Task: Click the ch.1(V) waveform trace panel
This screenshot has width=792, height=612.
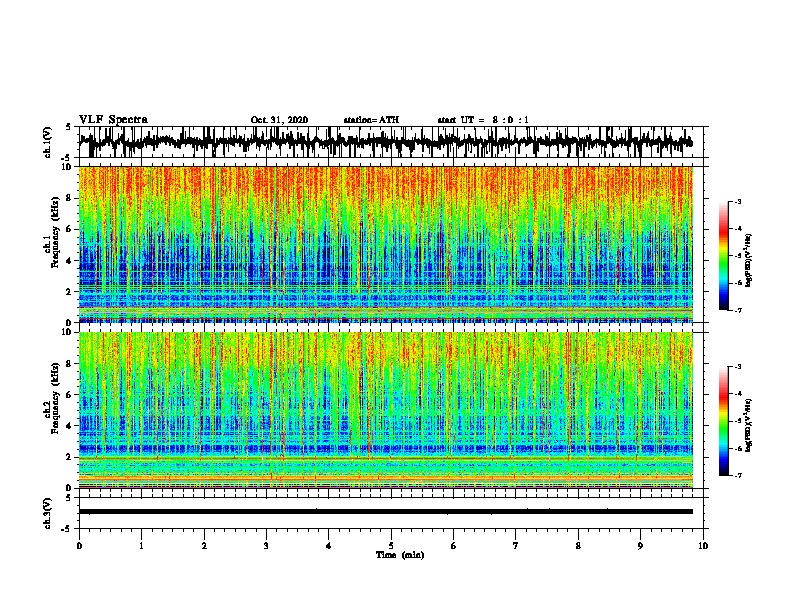Action: tap(391, 142)
